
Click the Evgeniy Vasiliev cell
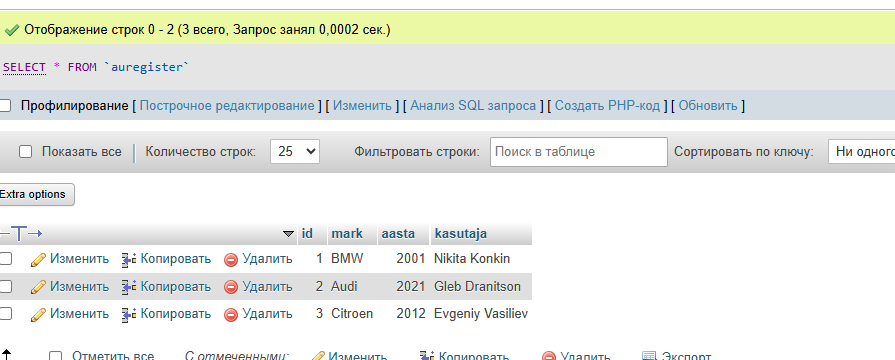click(x=481, y=314)
